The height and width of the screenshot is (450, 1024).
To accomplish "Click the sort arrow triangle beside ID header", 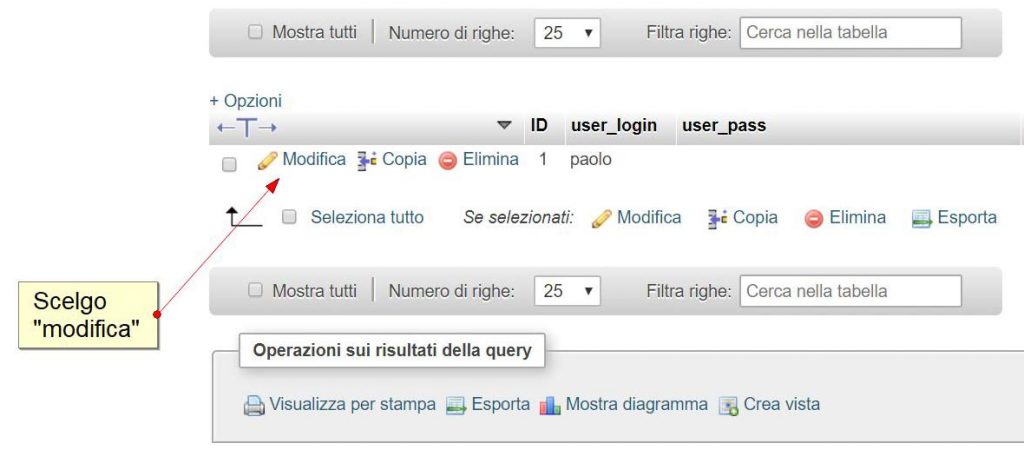I will pos(504,126).
